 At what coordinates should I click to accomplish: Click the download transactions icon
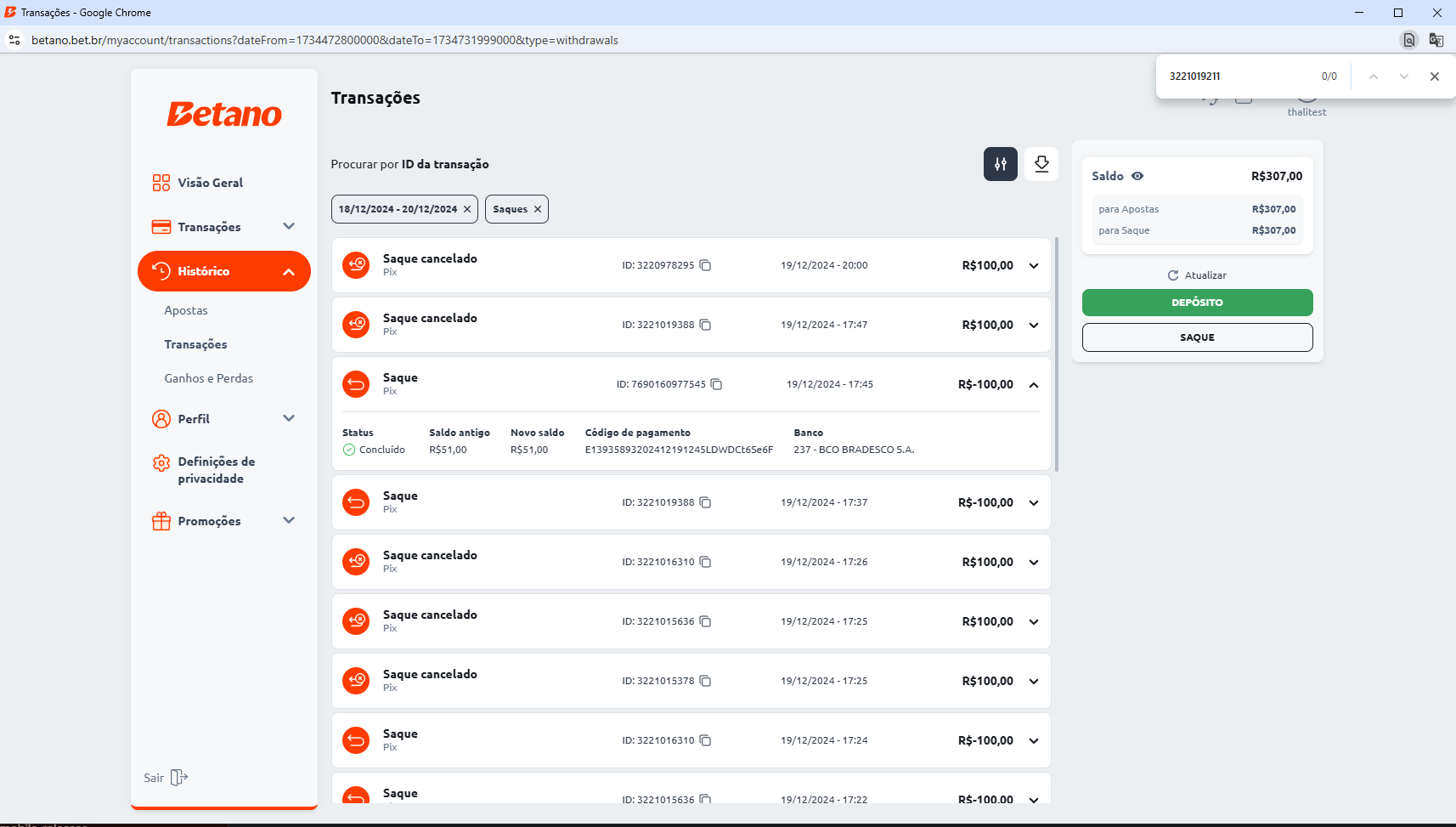1041,164
